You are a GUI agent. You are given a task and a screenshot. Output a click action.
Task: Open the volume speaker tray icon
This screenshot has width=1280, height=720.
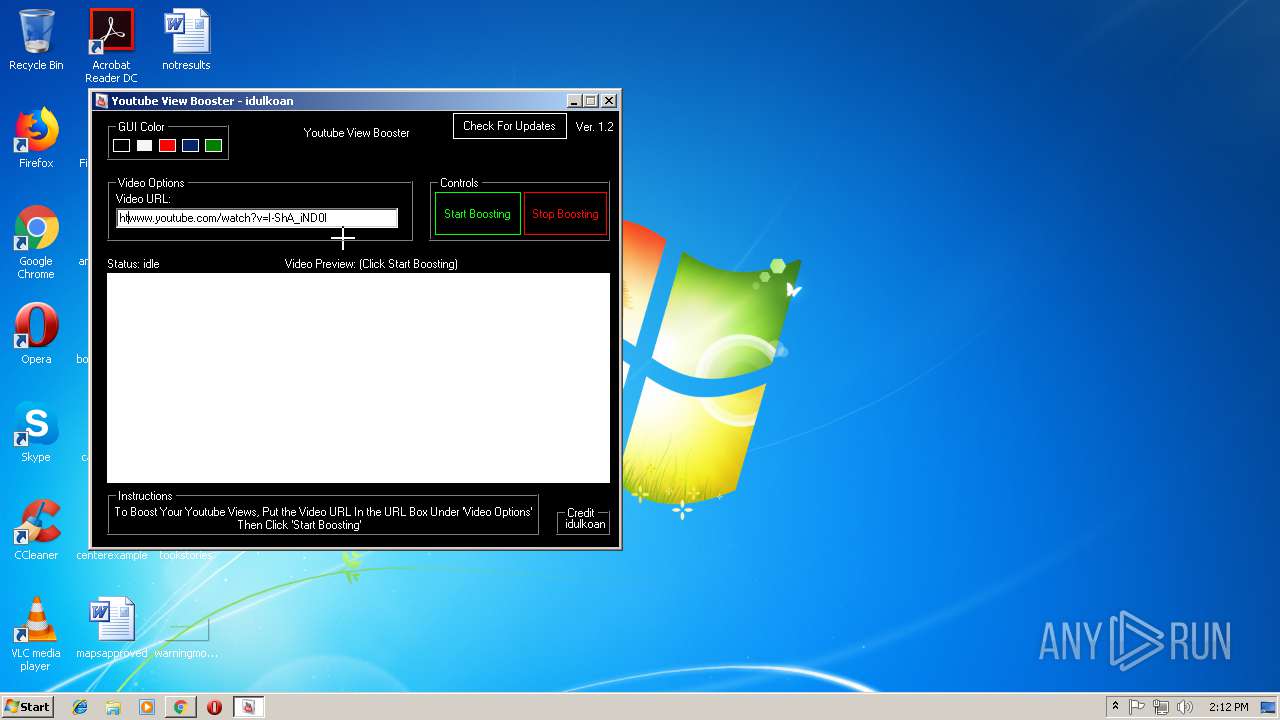coord(1185,707)
